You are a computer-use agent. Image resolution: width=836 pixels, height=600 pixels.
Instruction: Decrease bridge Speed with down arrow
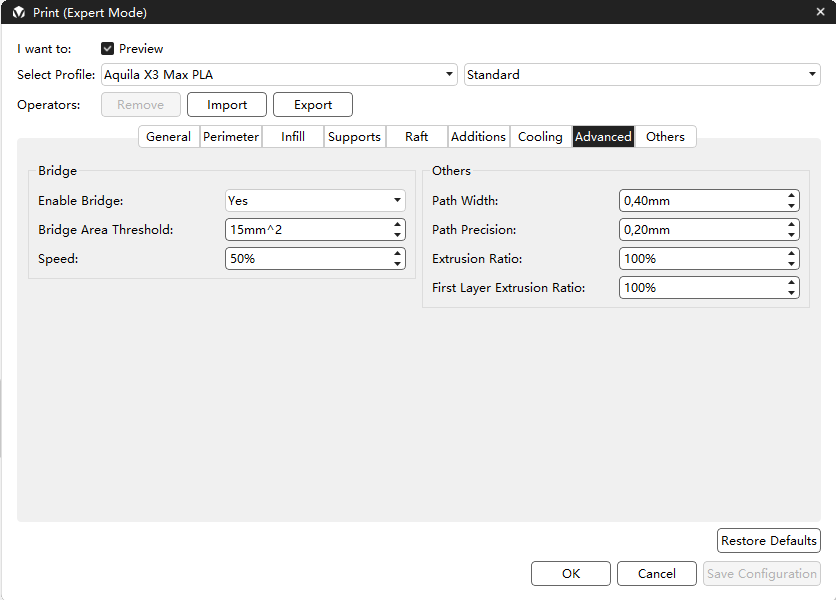(x=397, y=264)
